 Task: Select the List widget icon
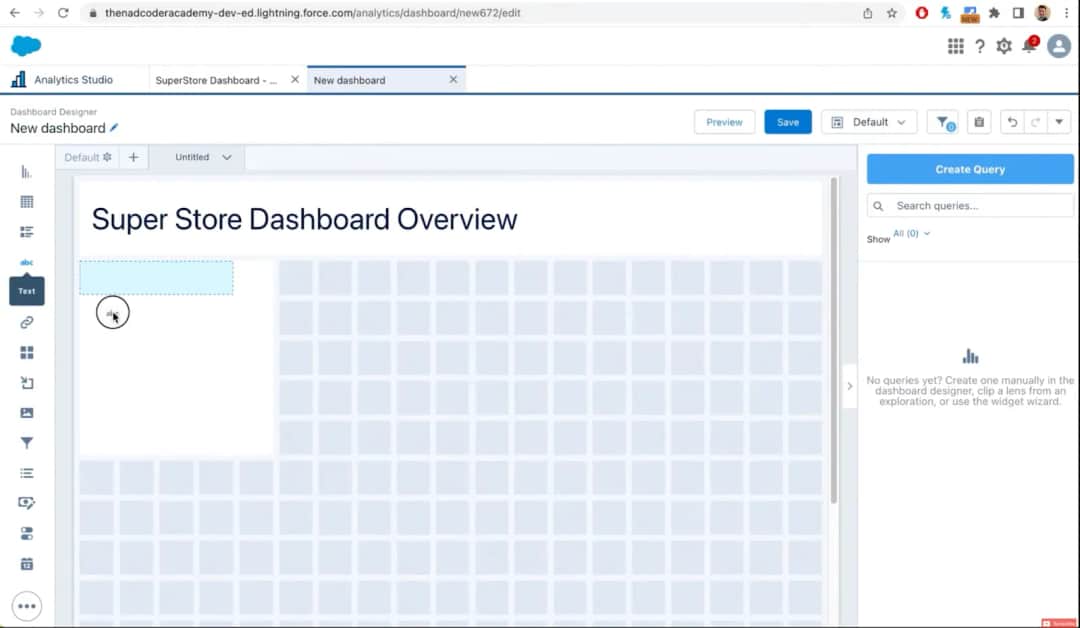click(26, 473)
